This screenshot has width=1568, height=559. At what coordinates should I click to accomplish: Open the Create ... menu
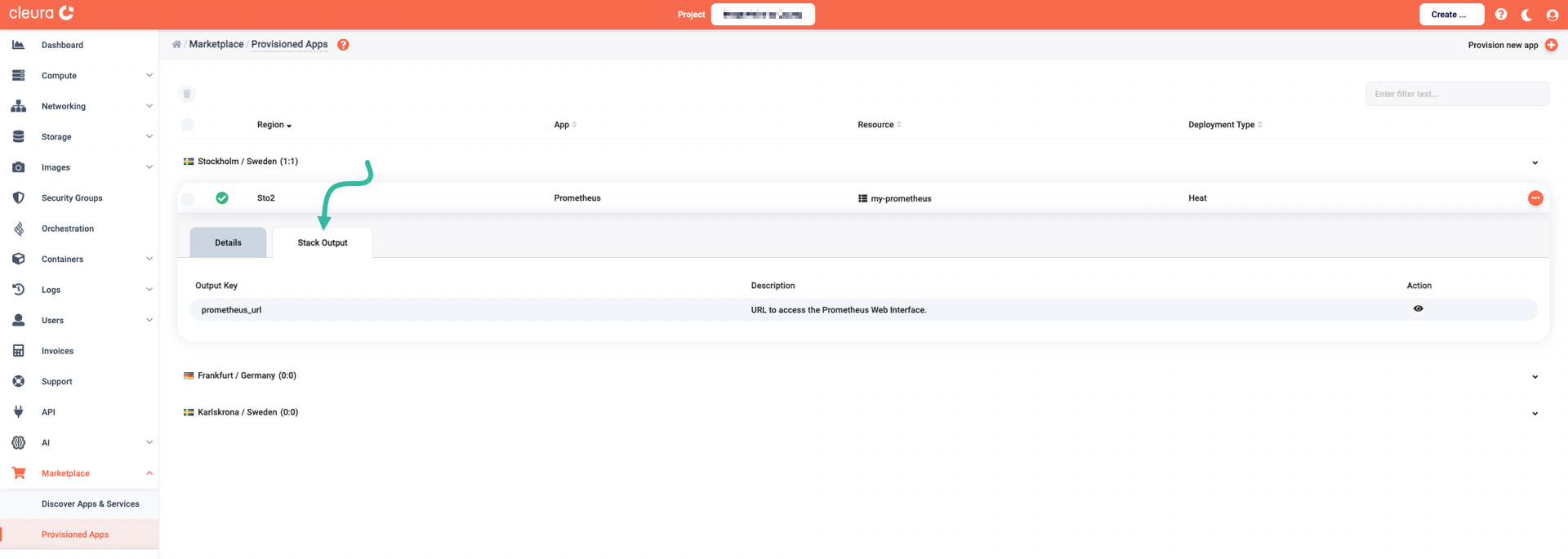click(1451, 15)
